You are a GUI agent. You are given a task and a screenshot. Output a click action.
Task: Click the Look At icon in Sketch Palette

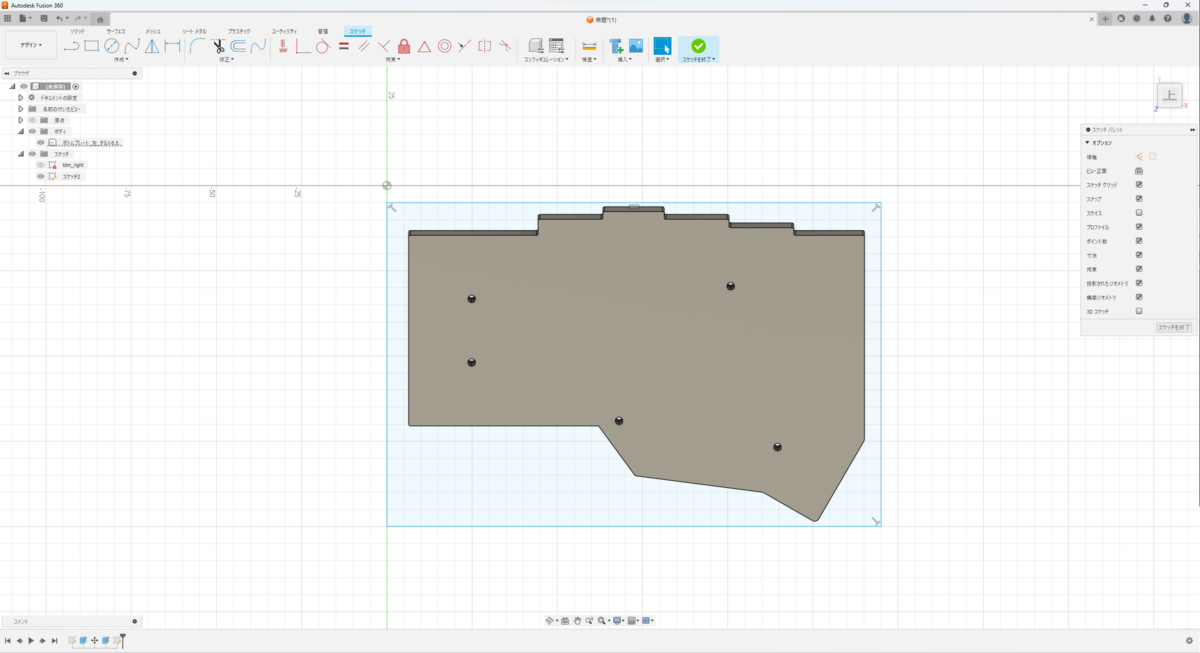(1139, 171)
